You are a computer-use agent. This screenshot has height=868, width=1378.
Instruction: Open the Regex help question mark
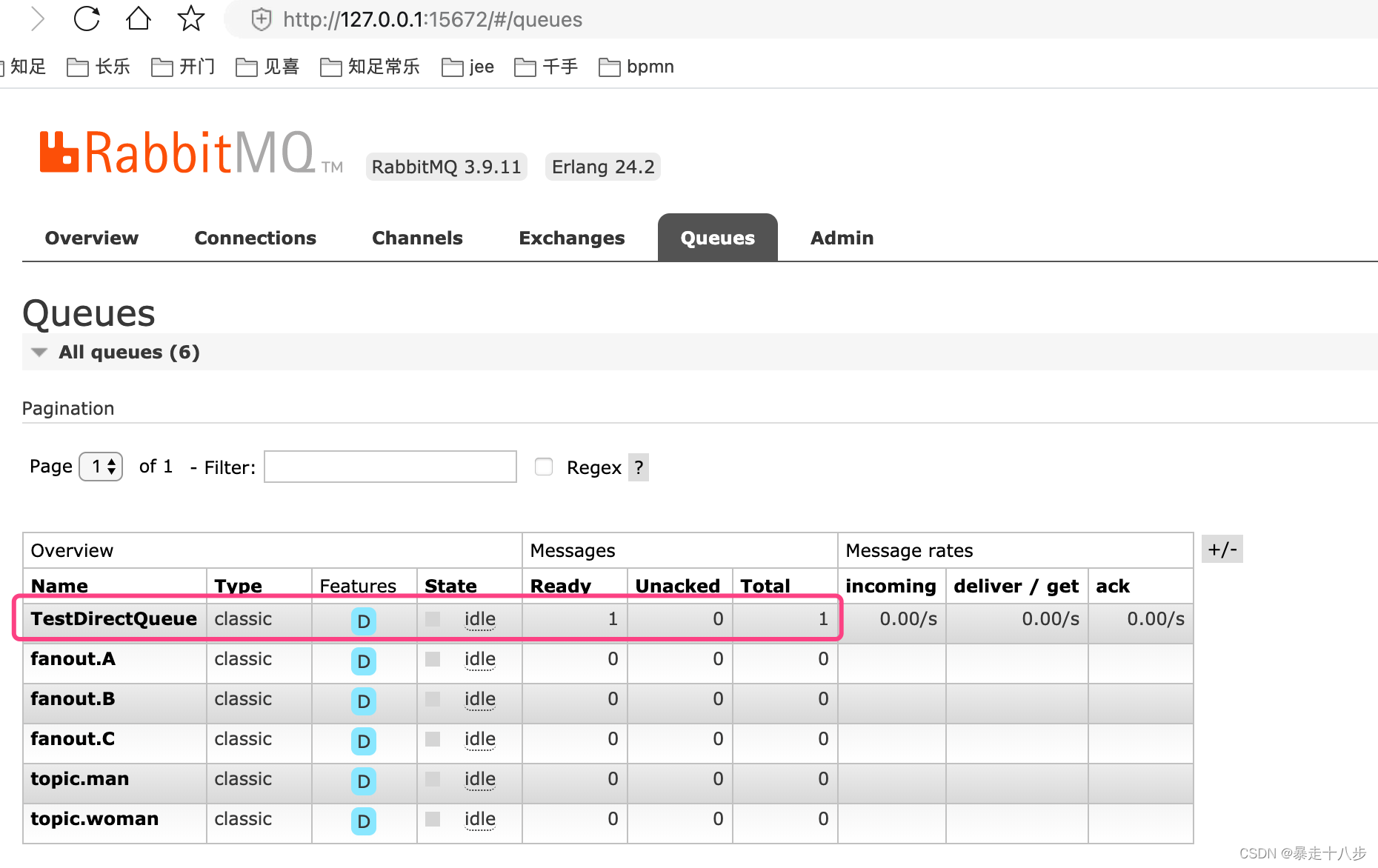[x=639, y=467]
